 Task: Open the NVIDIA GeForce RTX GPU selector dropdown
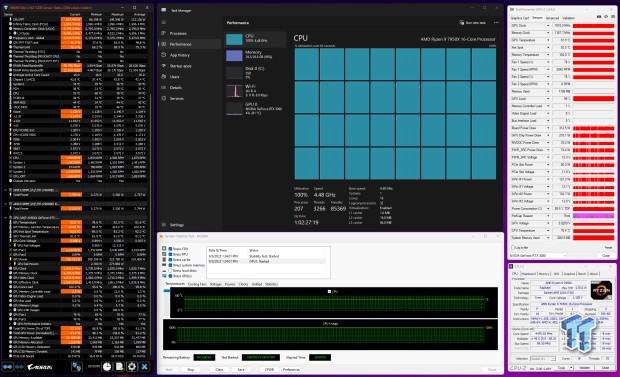[x=538, y=256]
